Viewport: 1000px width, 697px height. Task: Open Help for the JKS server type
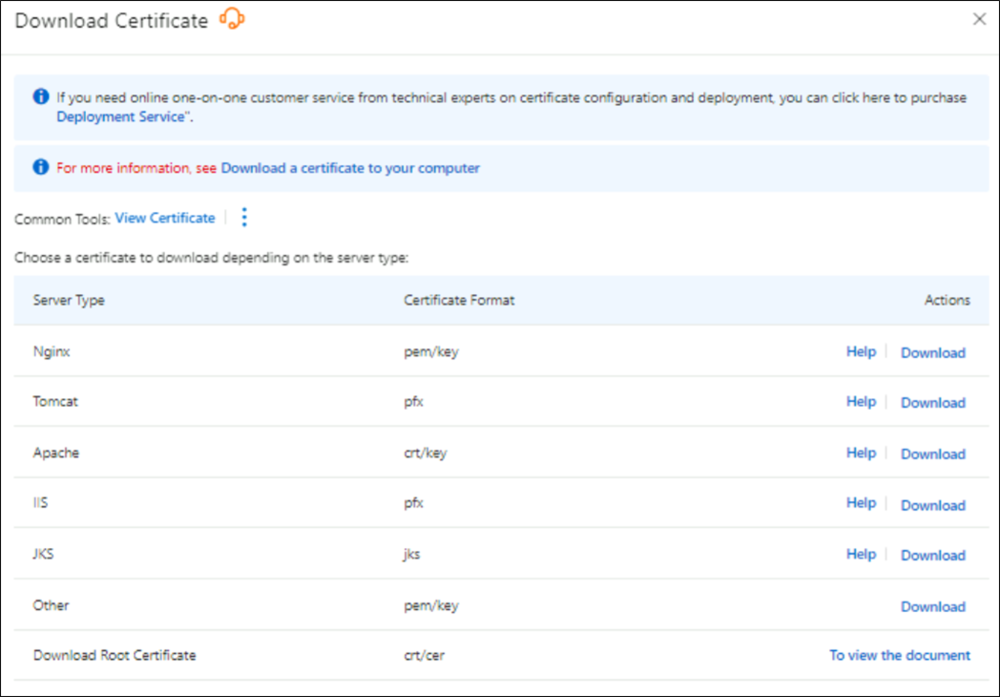coord(861,555)
